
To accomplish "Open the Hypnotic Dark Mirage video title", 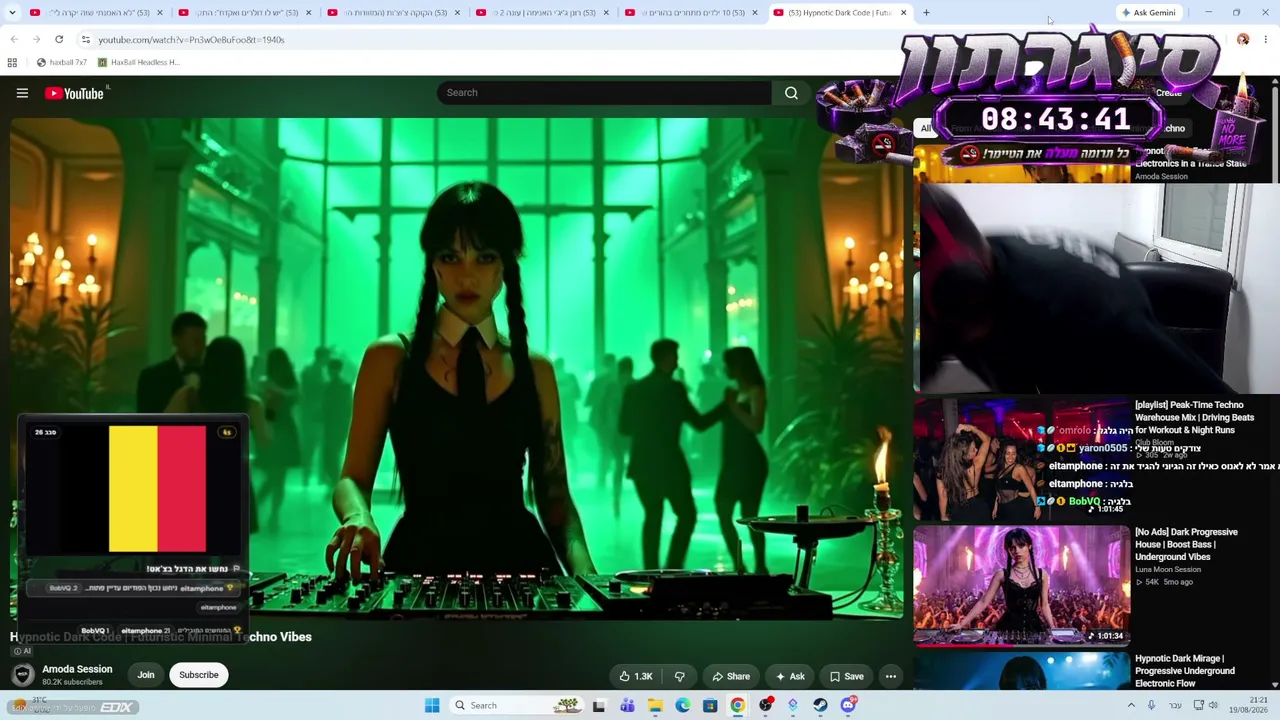I will point(1185,671).
